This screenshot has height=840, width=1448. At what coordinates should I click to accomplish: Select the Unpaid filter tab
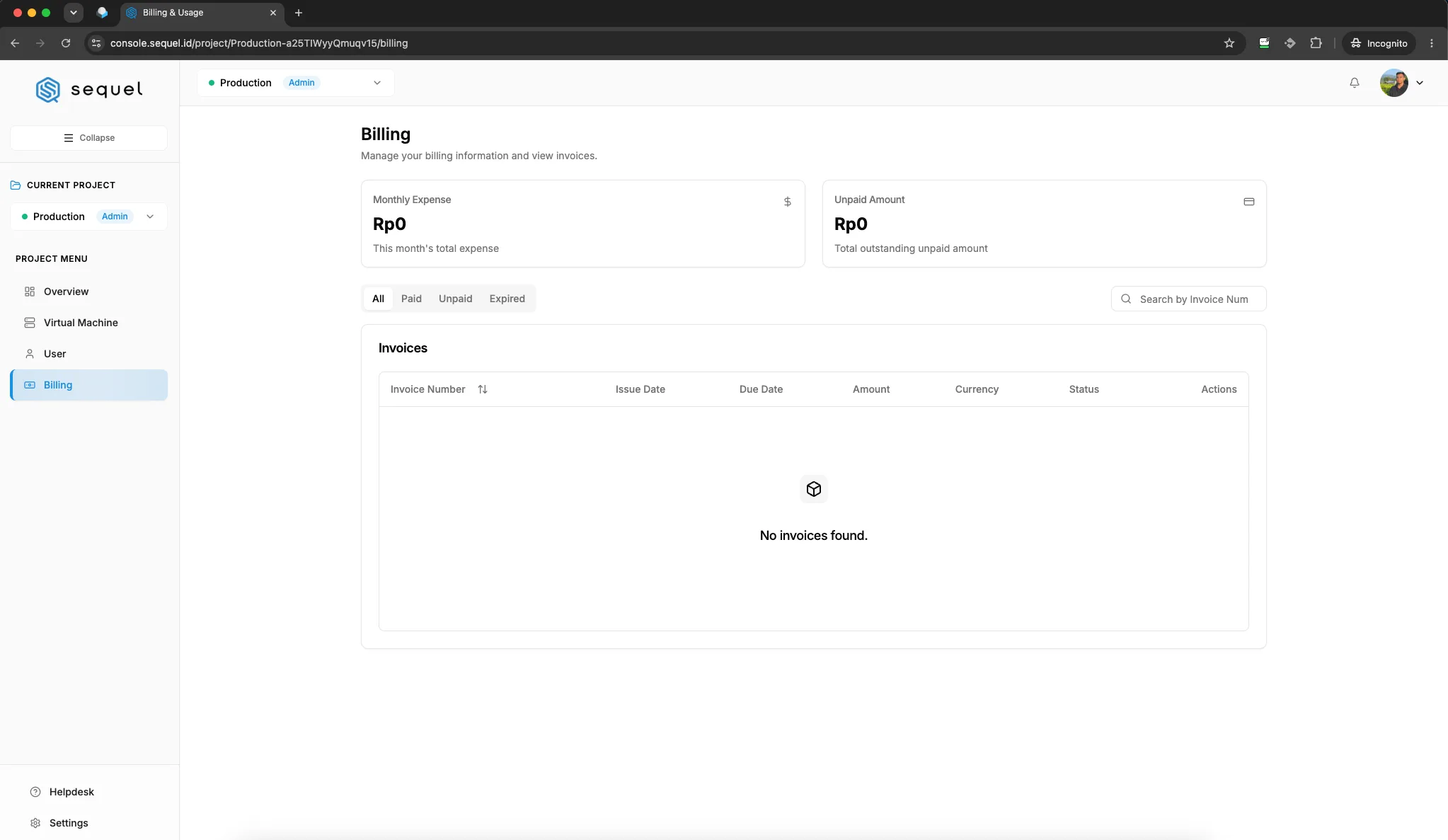pyautogui.click(x=455, y=299)
